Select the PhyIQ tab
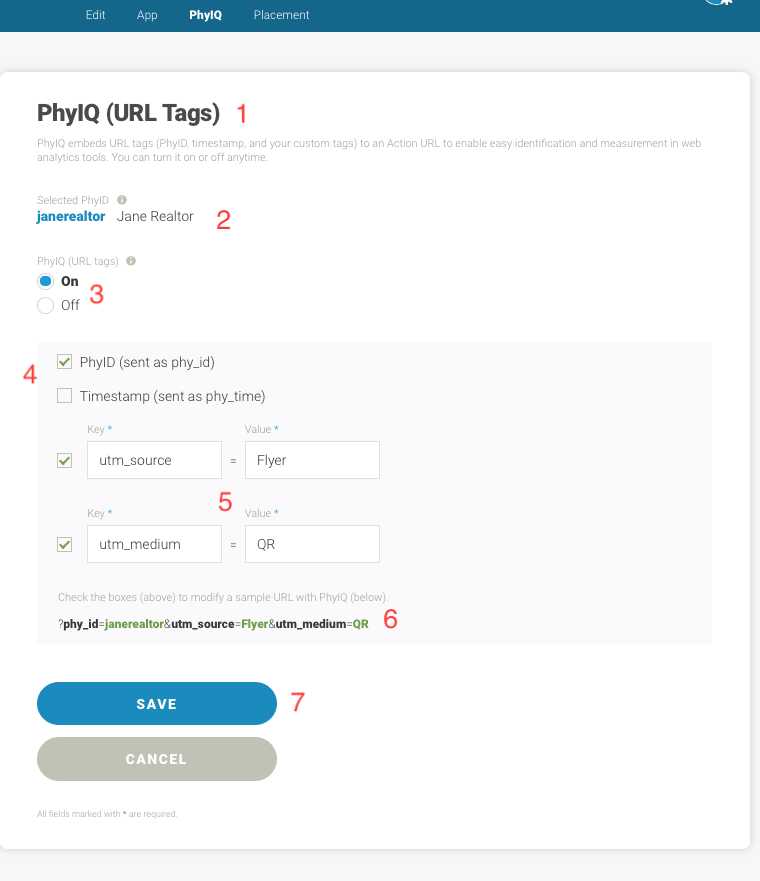The image size is (760, 881). tap(205, 15)
